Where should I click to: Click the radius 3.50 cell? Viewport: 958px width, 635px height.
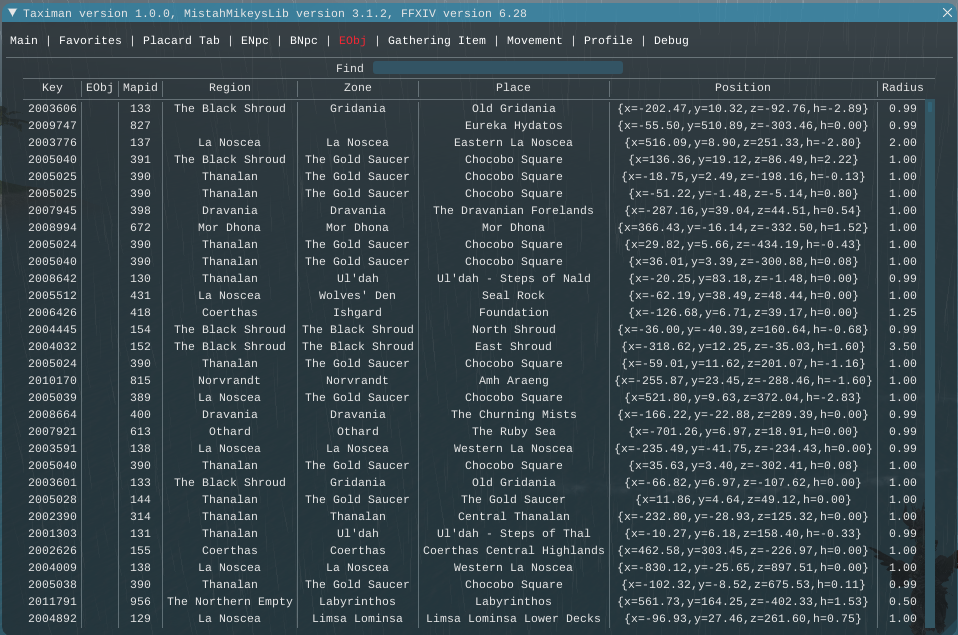[x=902, y=347]
